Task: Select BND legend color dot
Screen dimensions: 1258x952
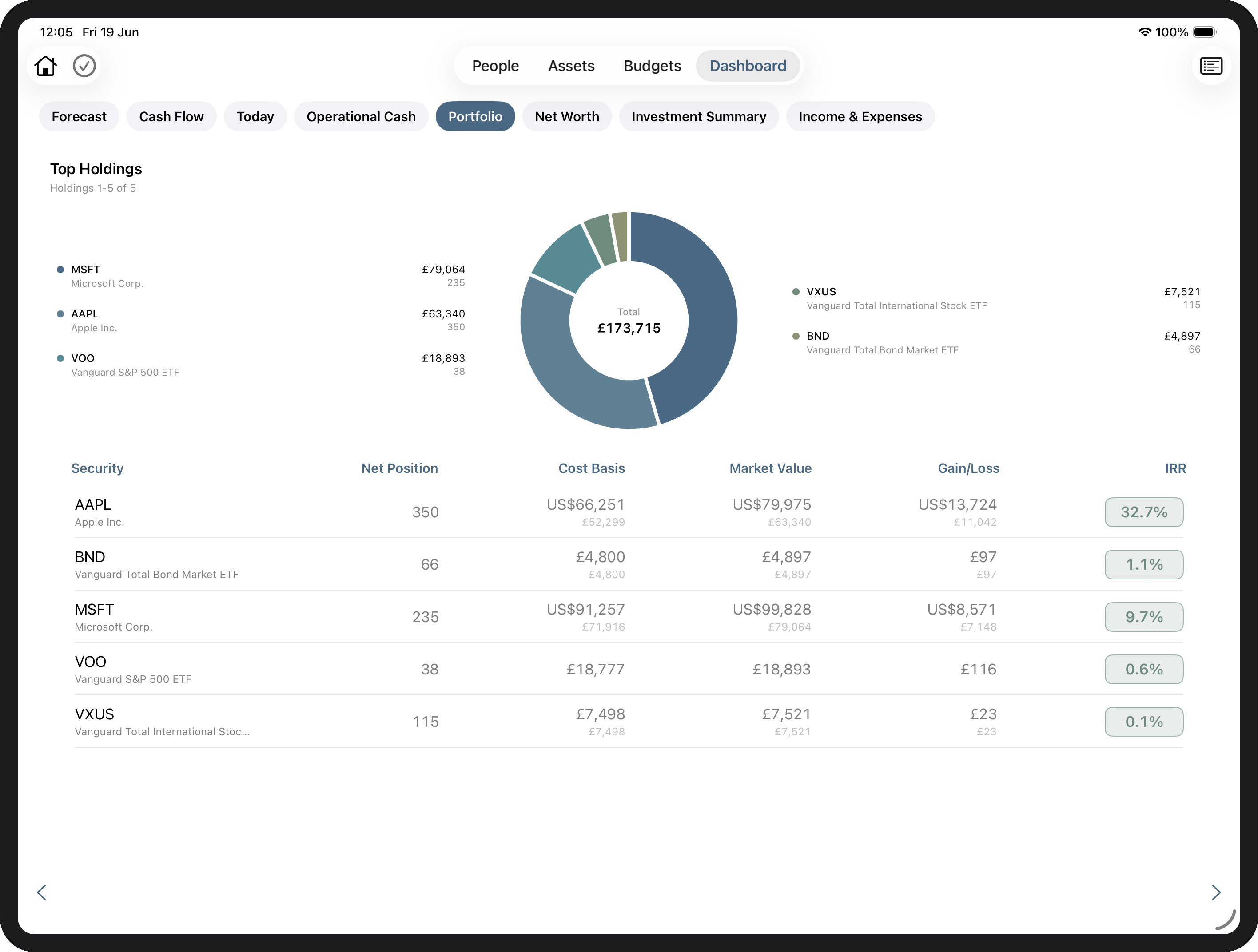Action: tap(796, 336)
